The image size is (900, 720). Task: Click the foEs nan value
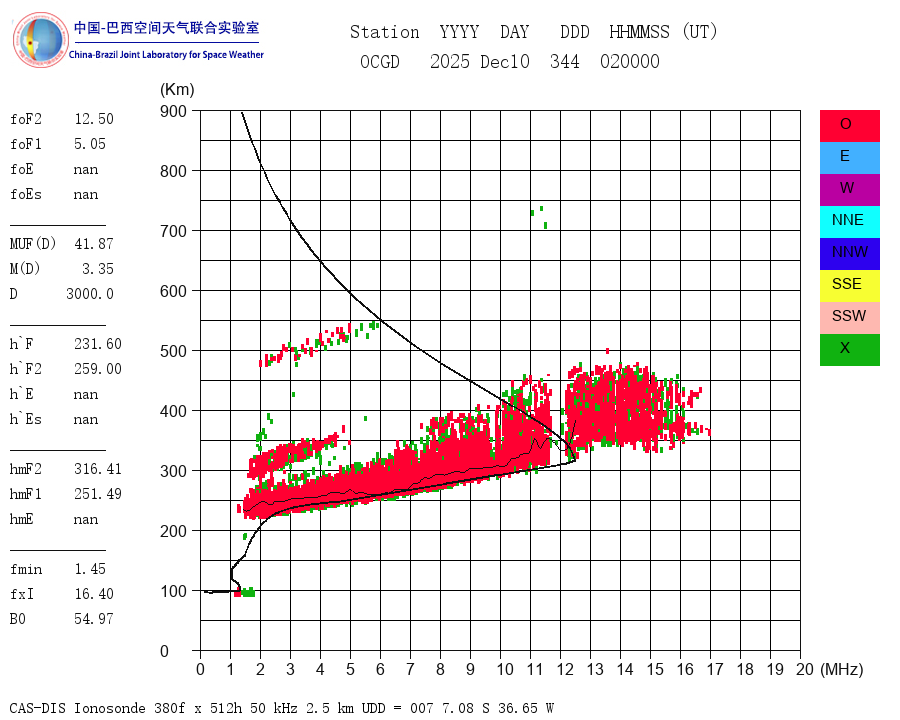[86, 195]
